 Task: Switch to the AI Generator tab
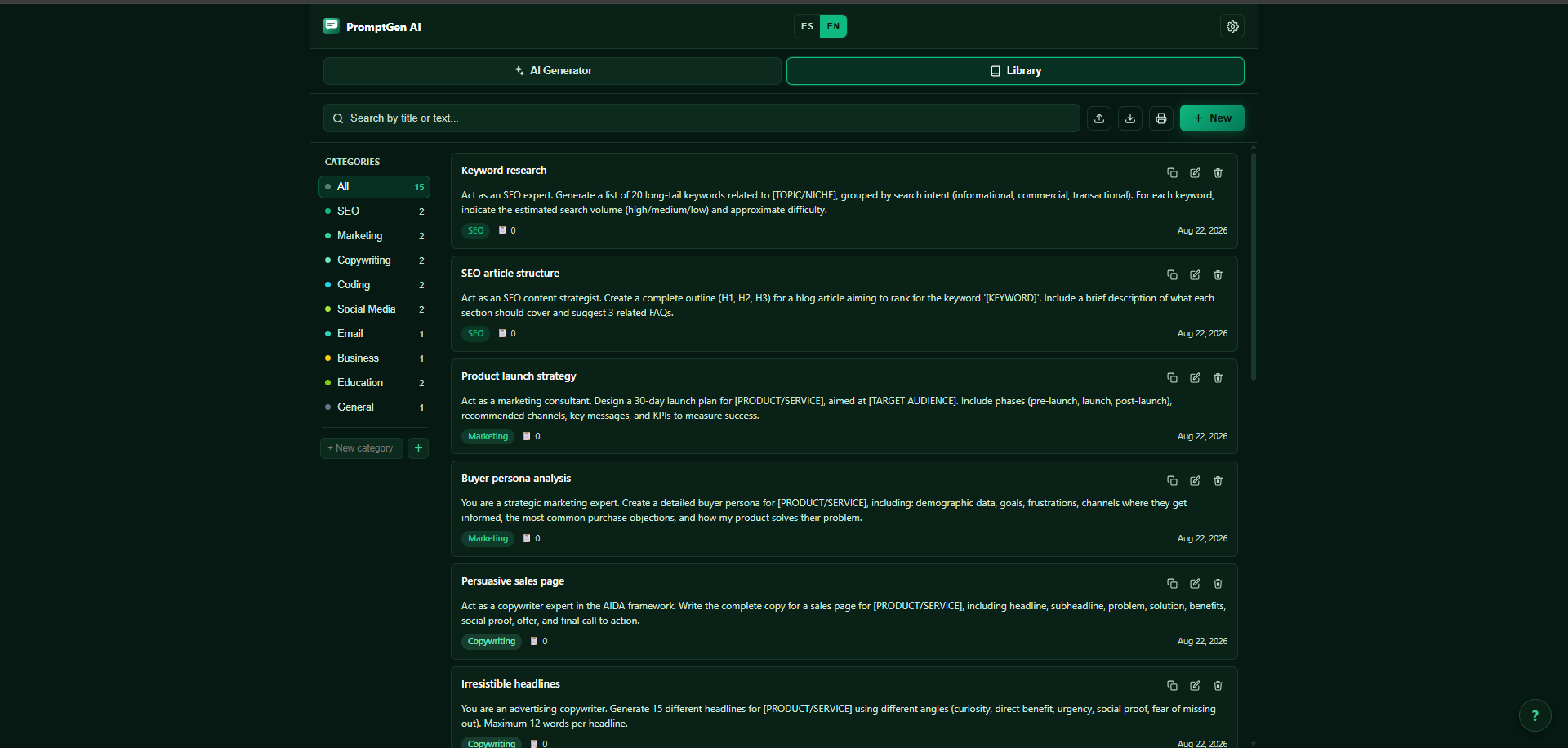[x=552, y=71]
